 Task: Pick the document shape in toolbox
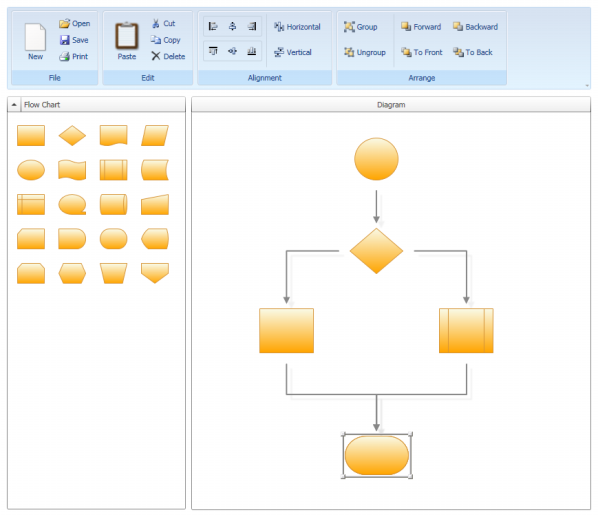tap(113, 135)
